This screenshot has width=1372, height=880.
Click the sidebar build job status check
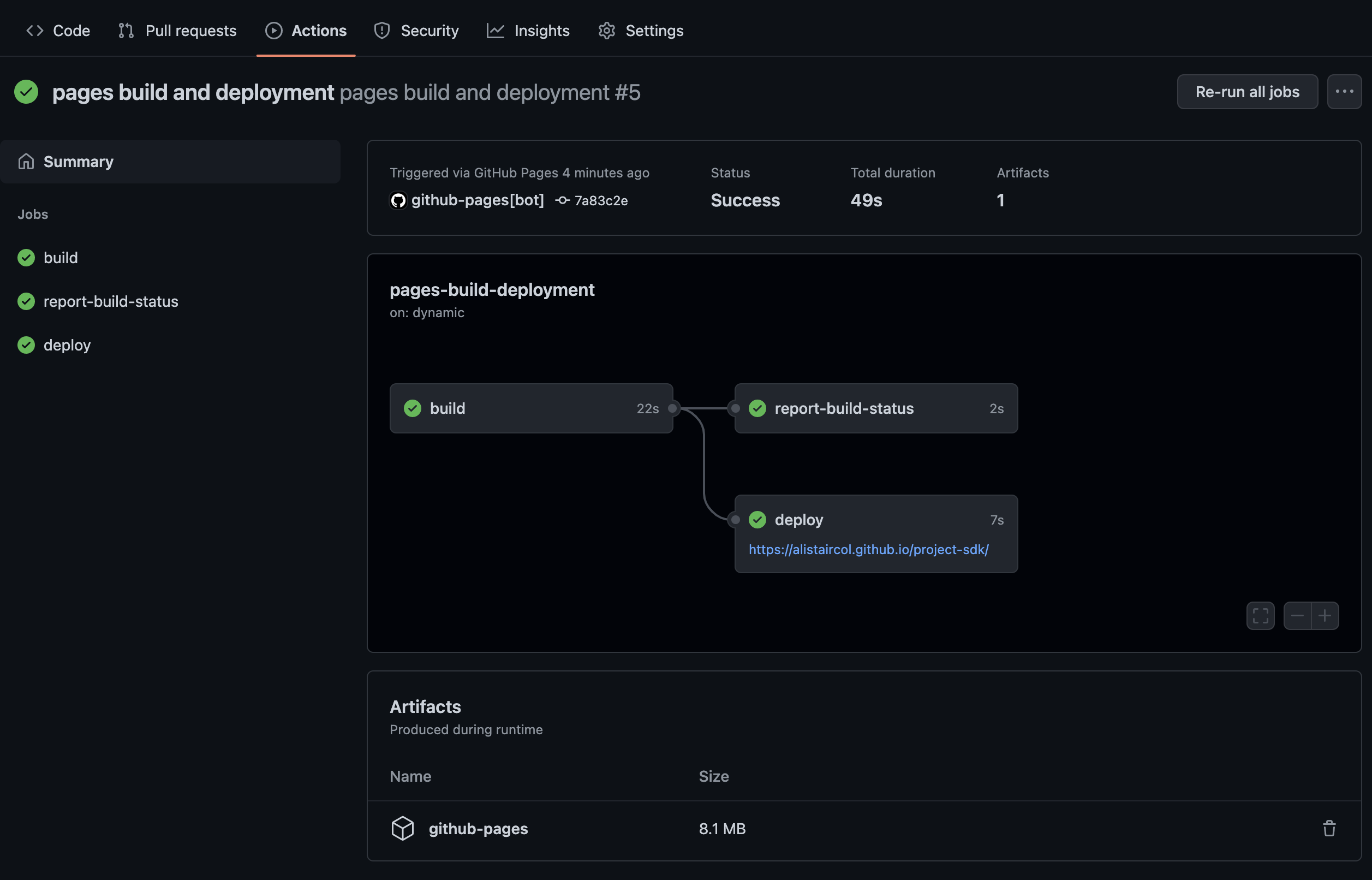pyautogui.click(x=26, y=258)
